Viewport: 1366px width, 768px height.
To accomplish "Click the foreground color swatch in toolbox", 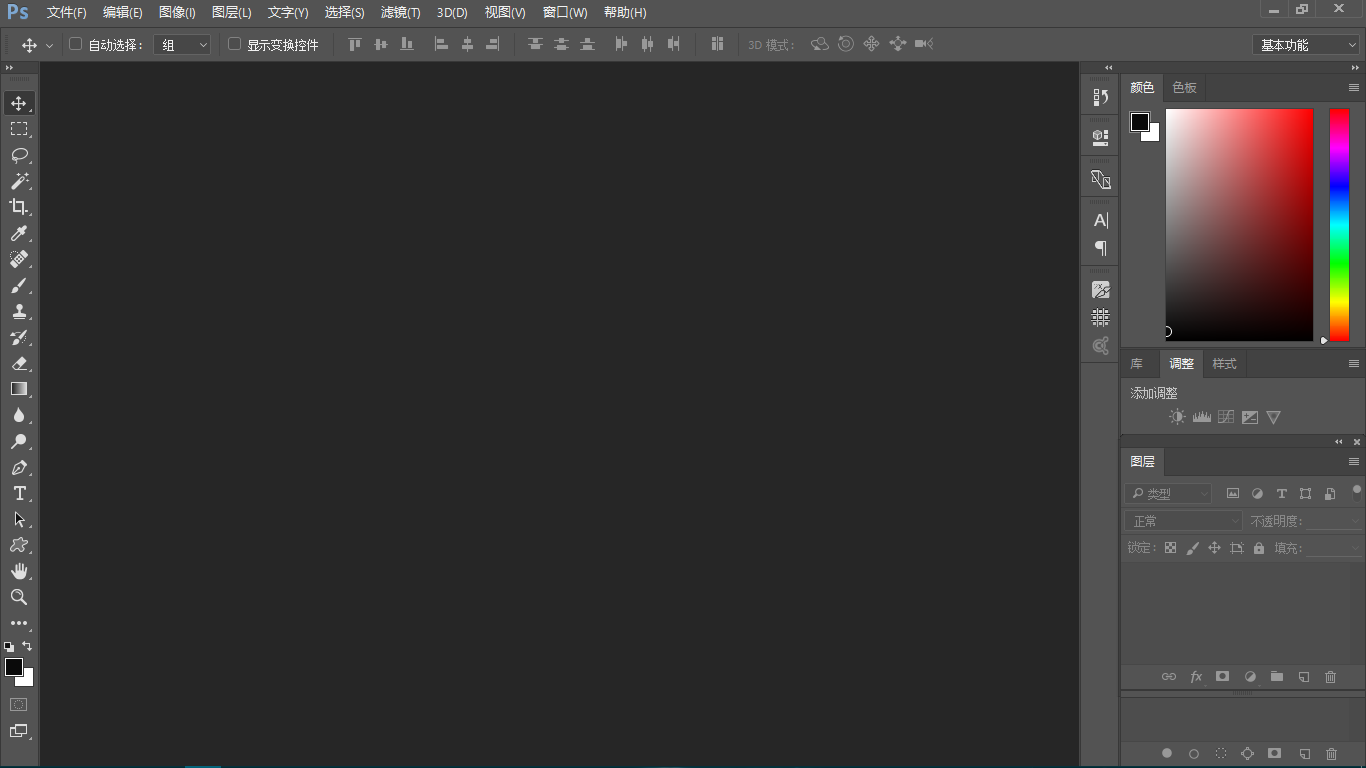I will (x=13, y=666).
